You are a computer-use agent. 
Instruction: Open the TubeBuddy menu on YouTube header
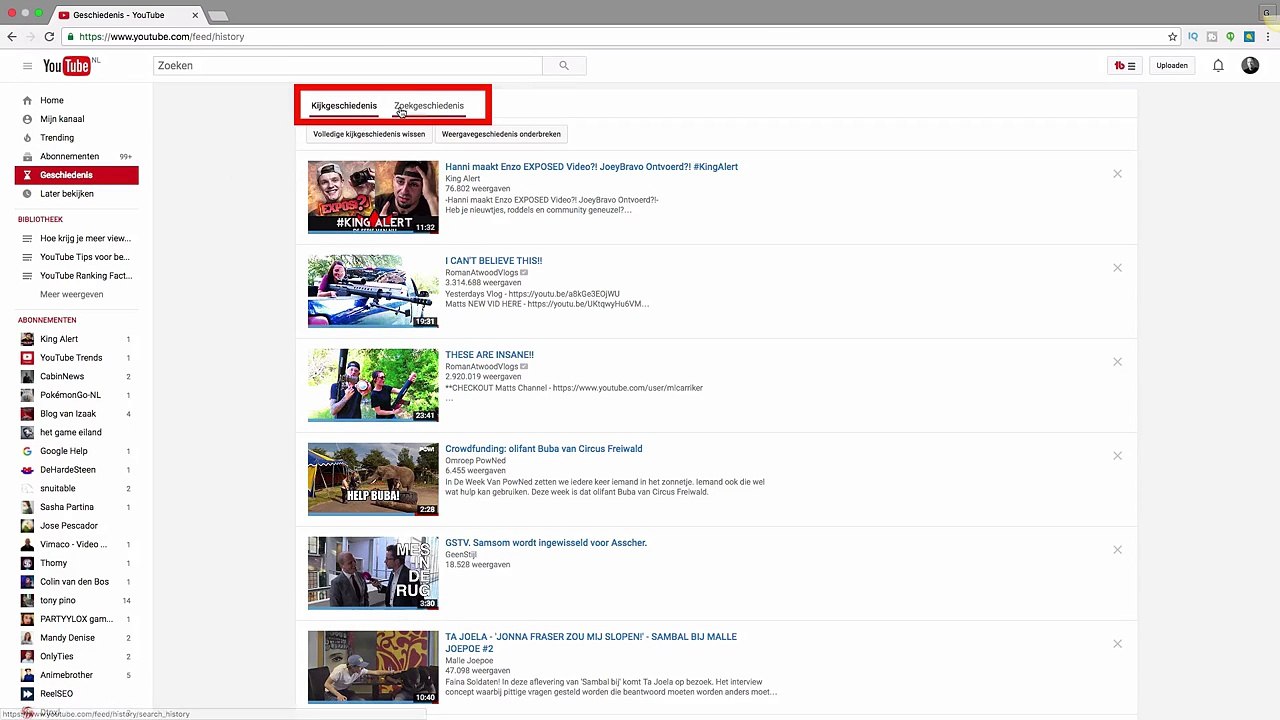1125,66
